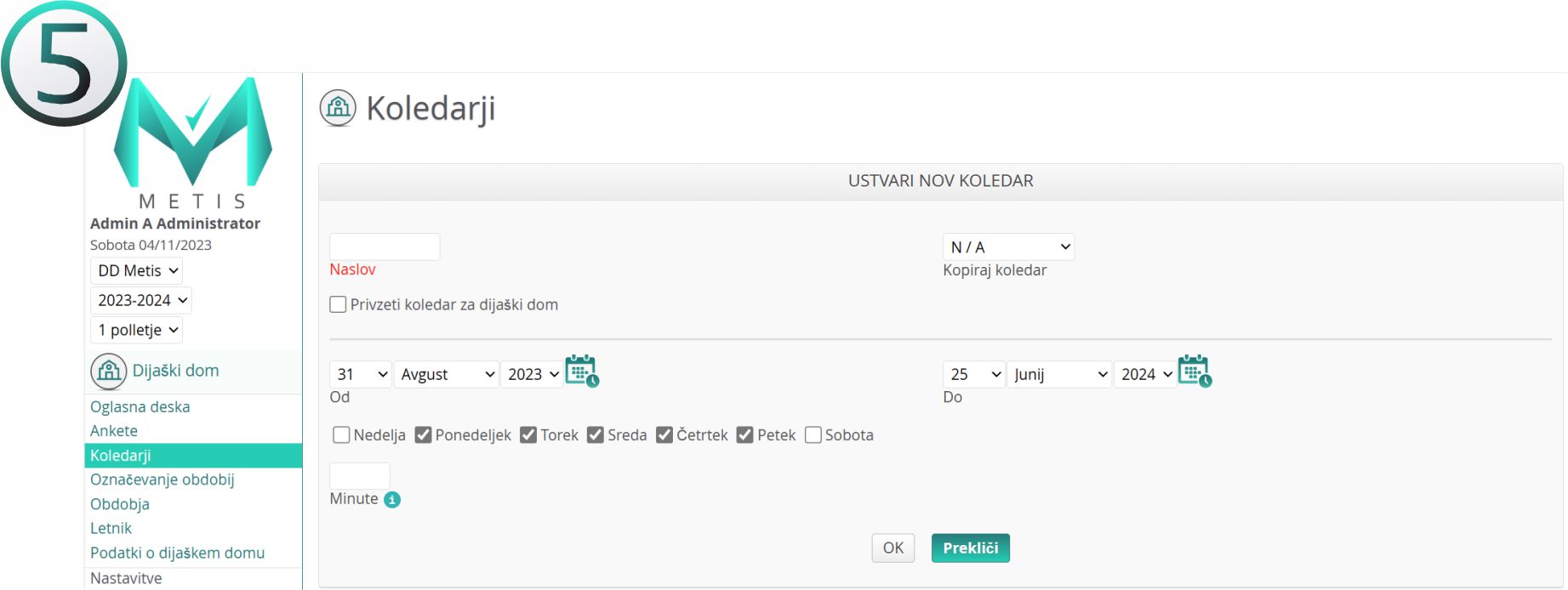
Task: Open the calendar picker for the Od date
Action: click(x=582, y=372)
